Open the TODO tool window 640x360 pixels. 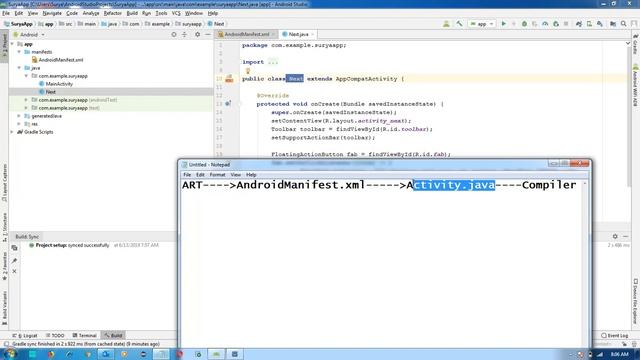[56, 336]
